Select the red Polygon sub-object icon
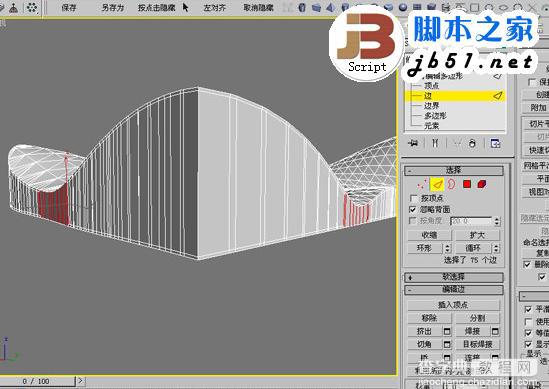 pos(467,183)
